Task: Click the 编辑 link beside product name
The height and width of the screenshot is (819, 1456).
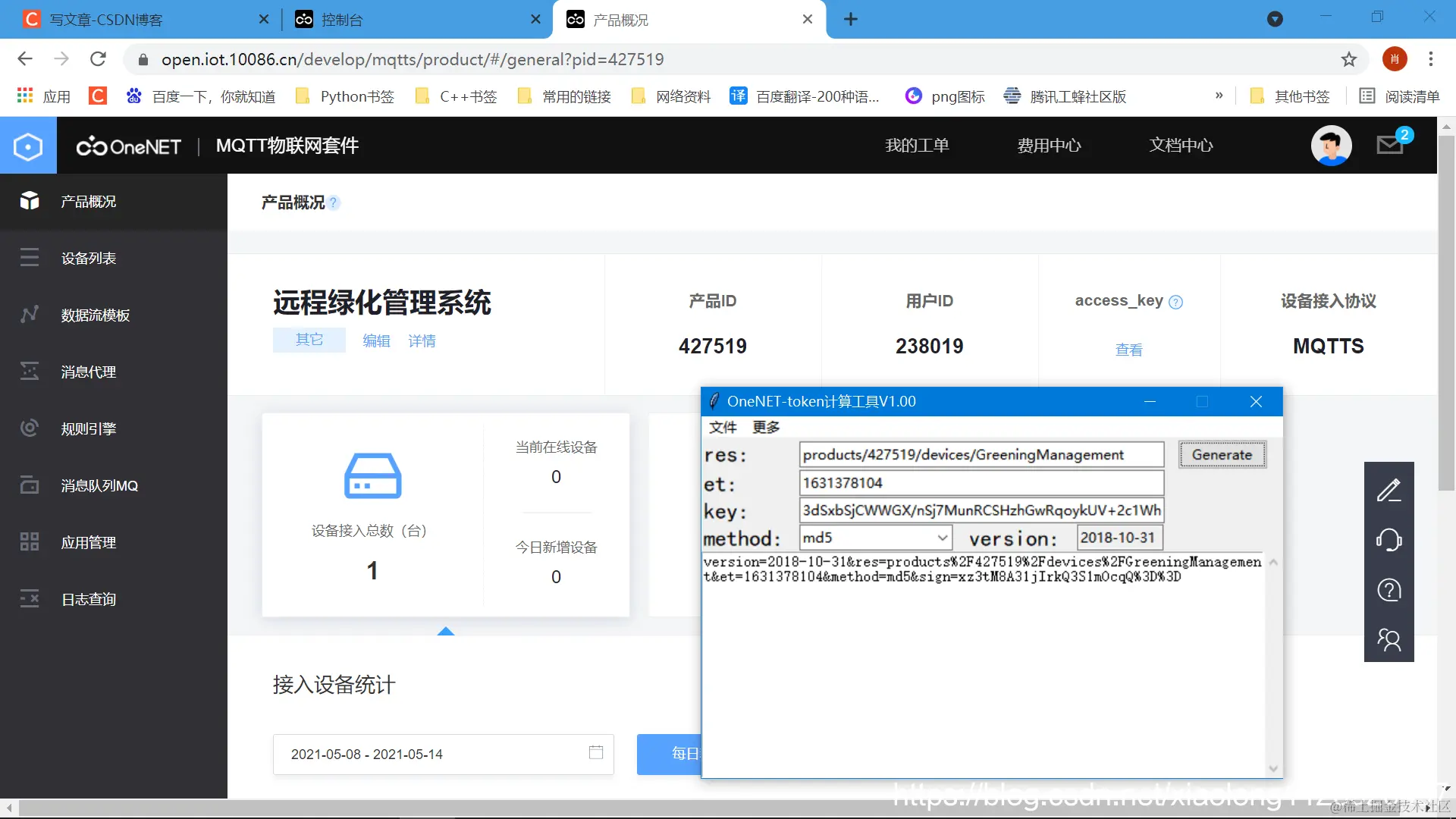Action: [x=376, y=340]
